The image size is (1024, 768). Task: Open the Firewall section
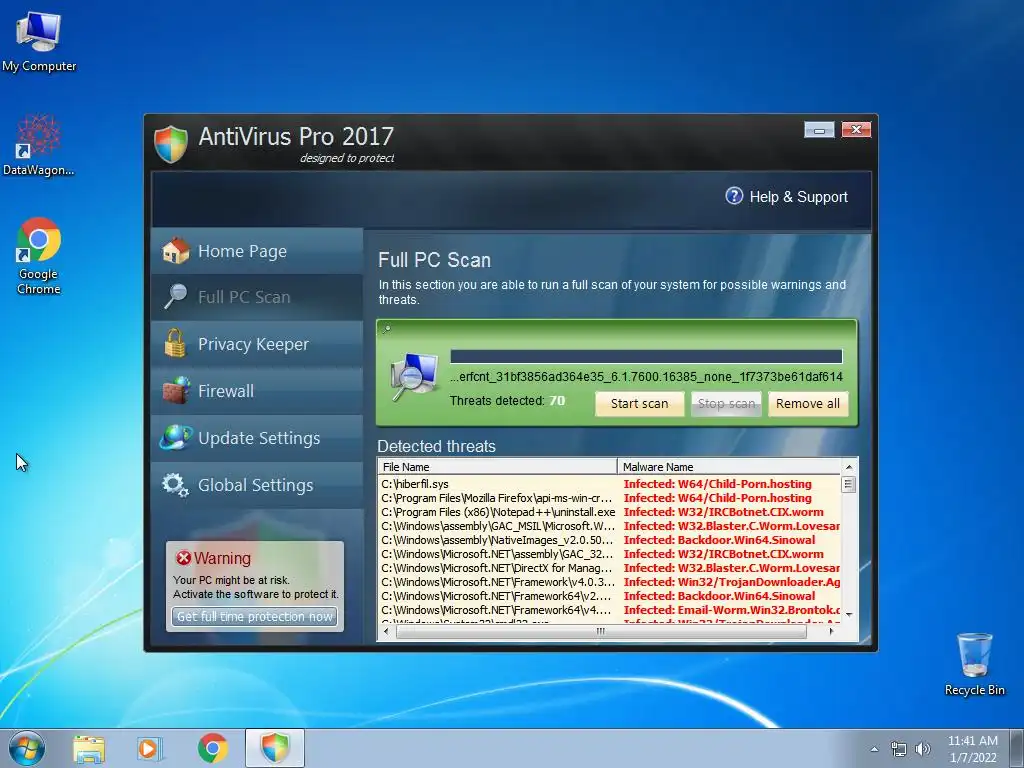(x=257, y=391)
